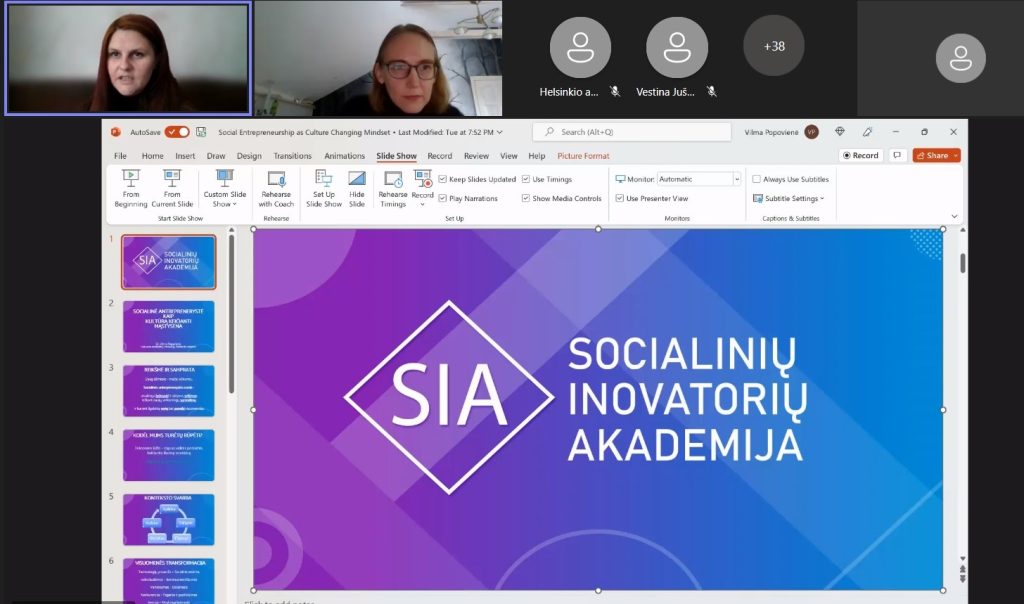The height and width of the screenshot is (604, 1024).
Task: Open the File menu
Action: point(120,156)
